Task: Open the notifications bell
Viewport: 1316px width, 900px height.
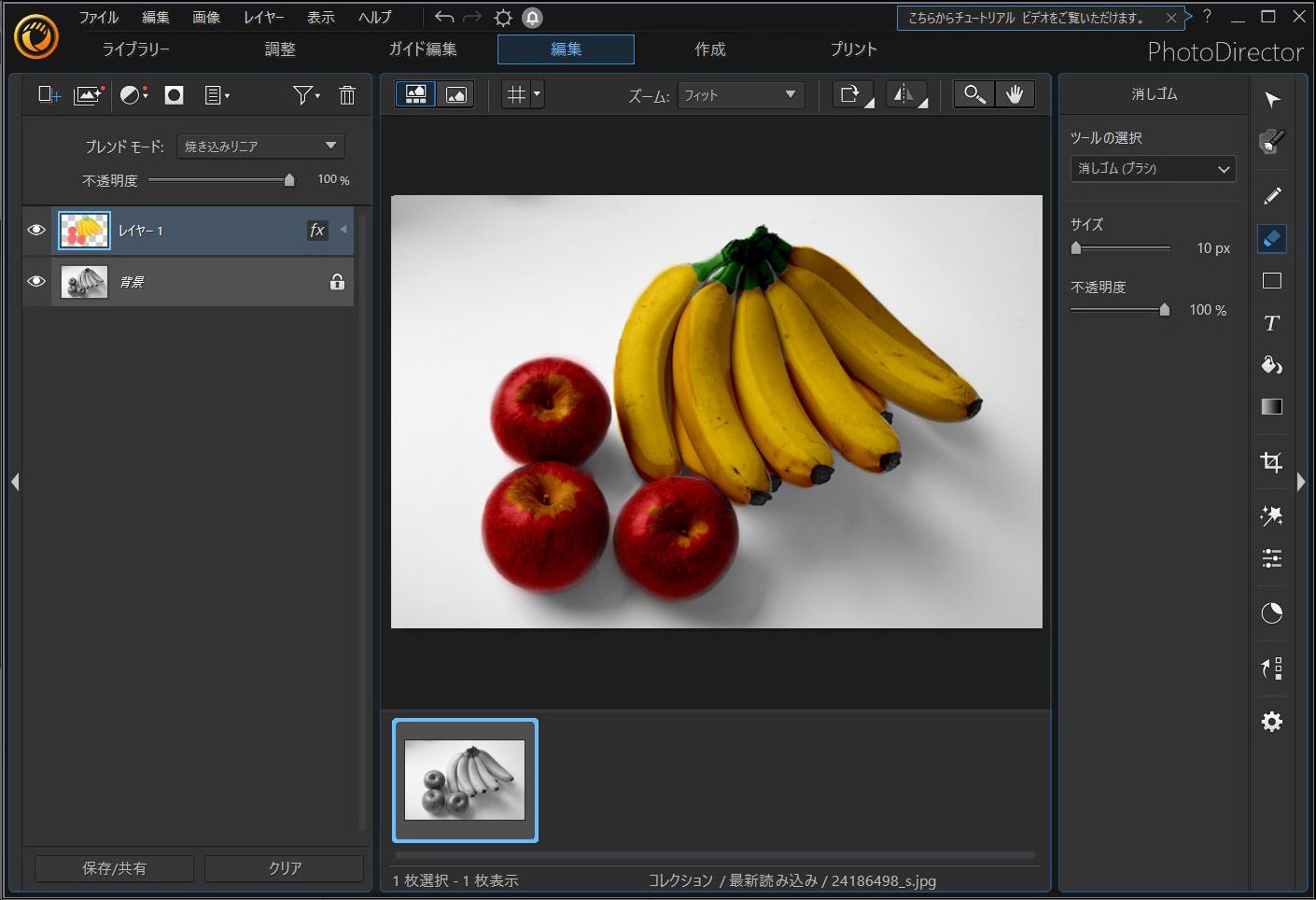Action: [x=532, y=18]
